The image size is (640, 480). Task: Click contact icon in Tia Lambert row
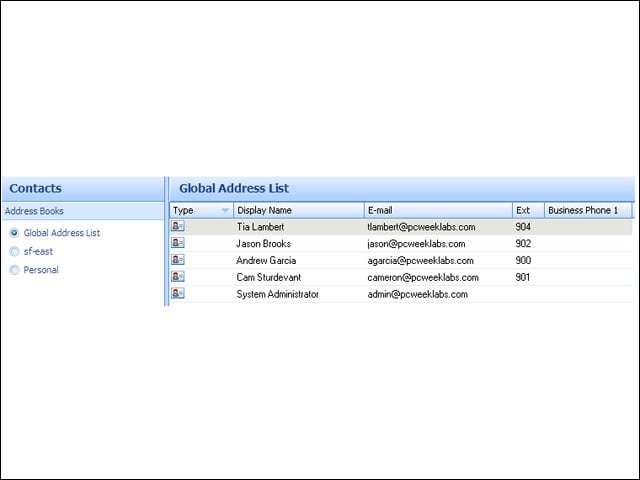pyautogui.click(x=178, y=226)
